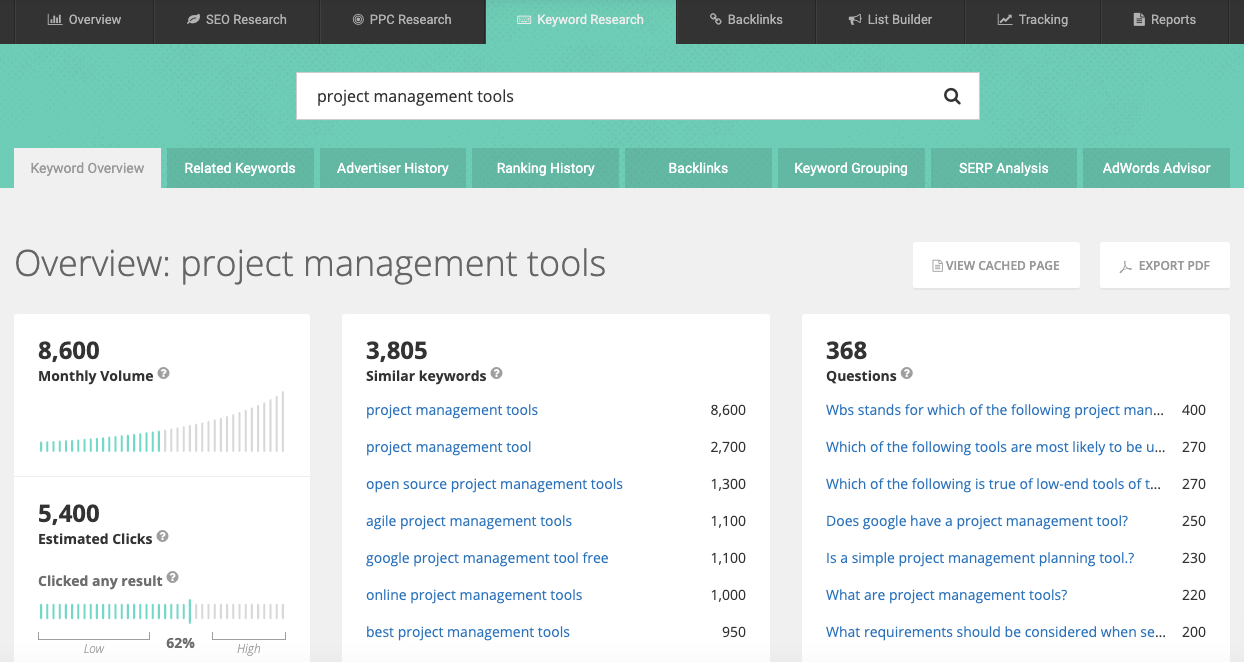
Task: Click the Monthly Volume help icon
Action: coord(164,374)
